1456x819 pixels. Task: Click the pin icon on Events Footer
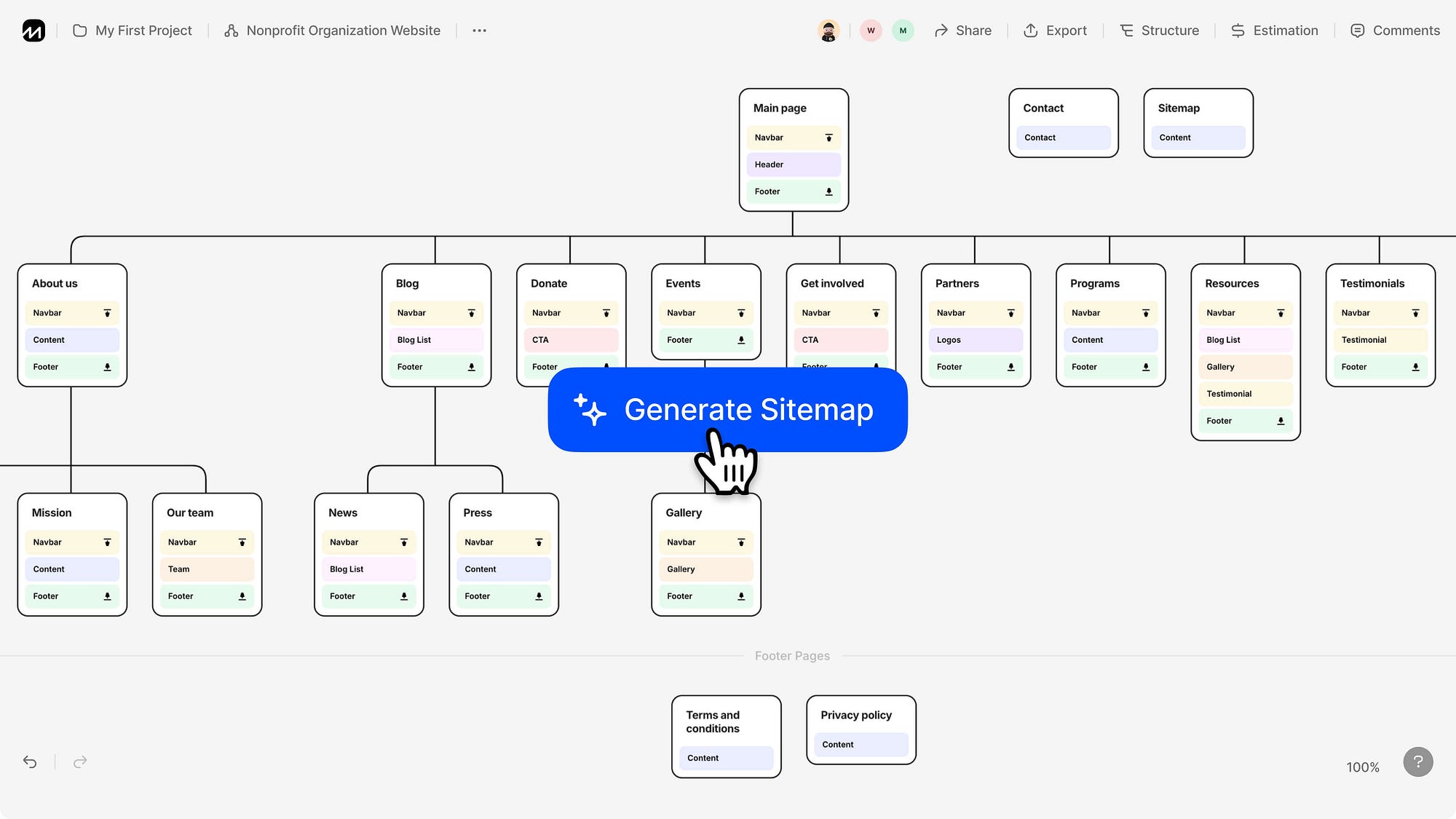tap(741, 340)
